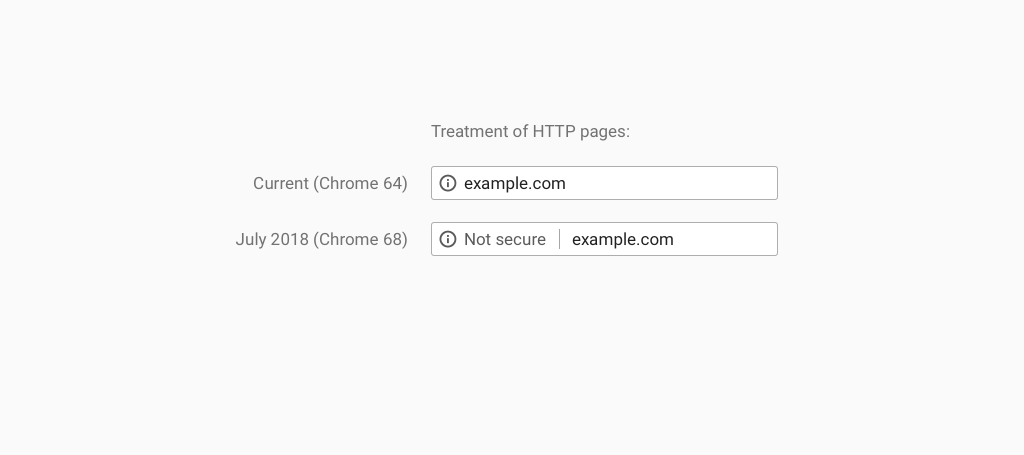
Task: Click the info icon before "Not secure"
Action: [448, 239]
